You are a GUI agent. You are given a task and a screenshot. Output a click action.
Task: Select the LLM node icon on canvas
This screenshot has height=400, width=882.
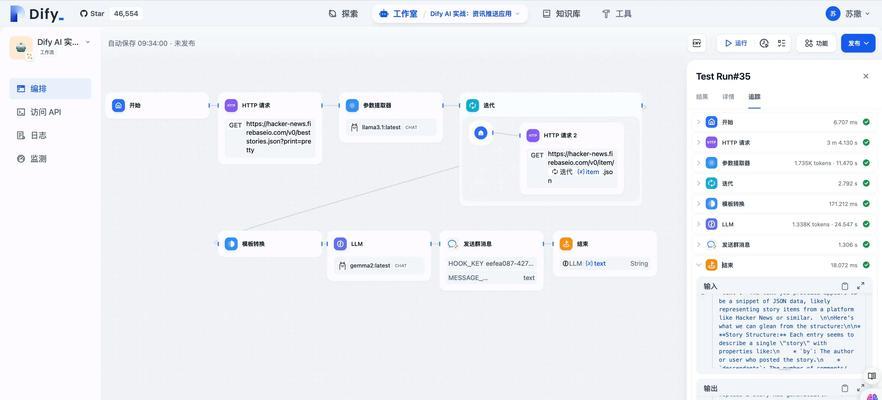340,244
